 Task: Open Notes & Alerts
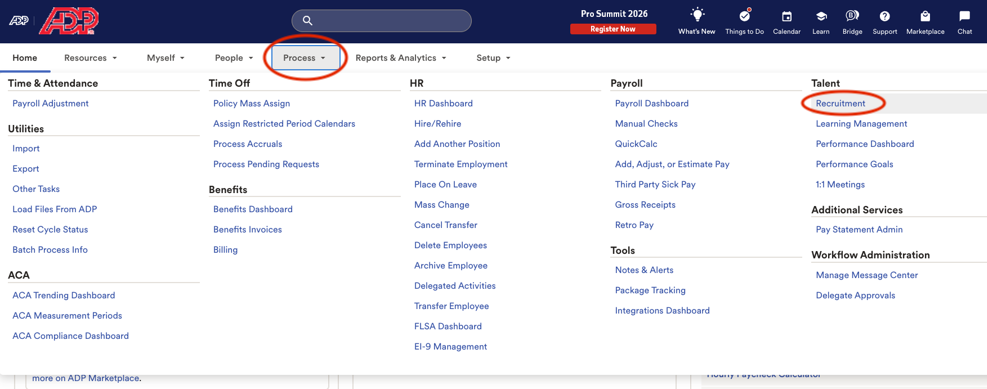click(644, 270)
